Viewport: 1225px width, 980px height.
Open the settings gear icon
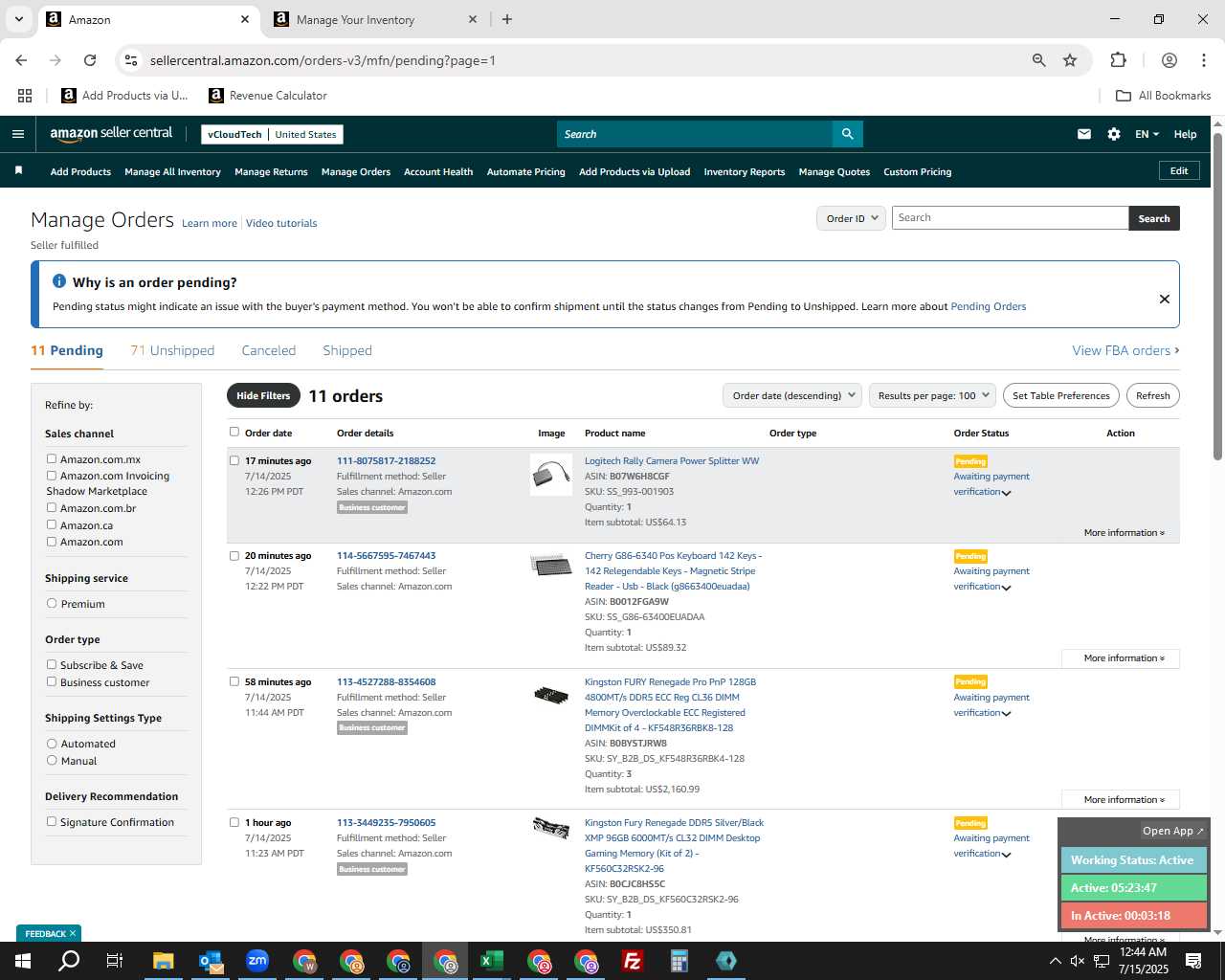click(1114, 134)
